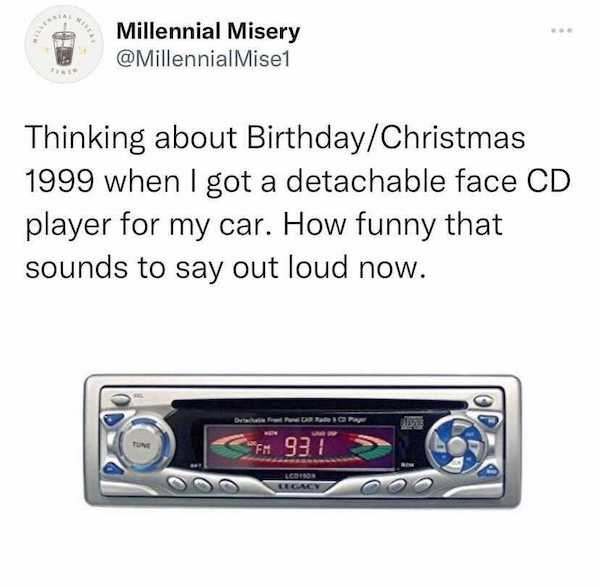The width and height of the screenshot is (600, 587).
Task: Click the first bottom-left oval preset button
Action: coord(176,483)
